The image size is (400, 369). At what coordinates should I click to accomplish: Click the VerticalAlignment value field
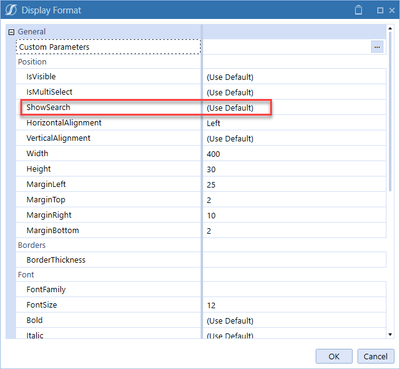coord(295,138)
